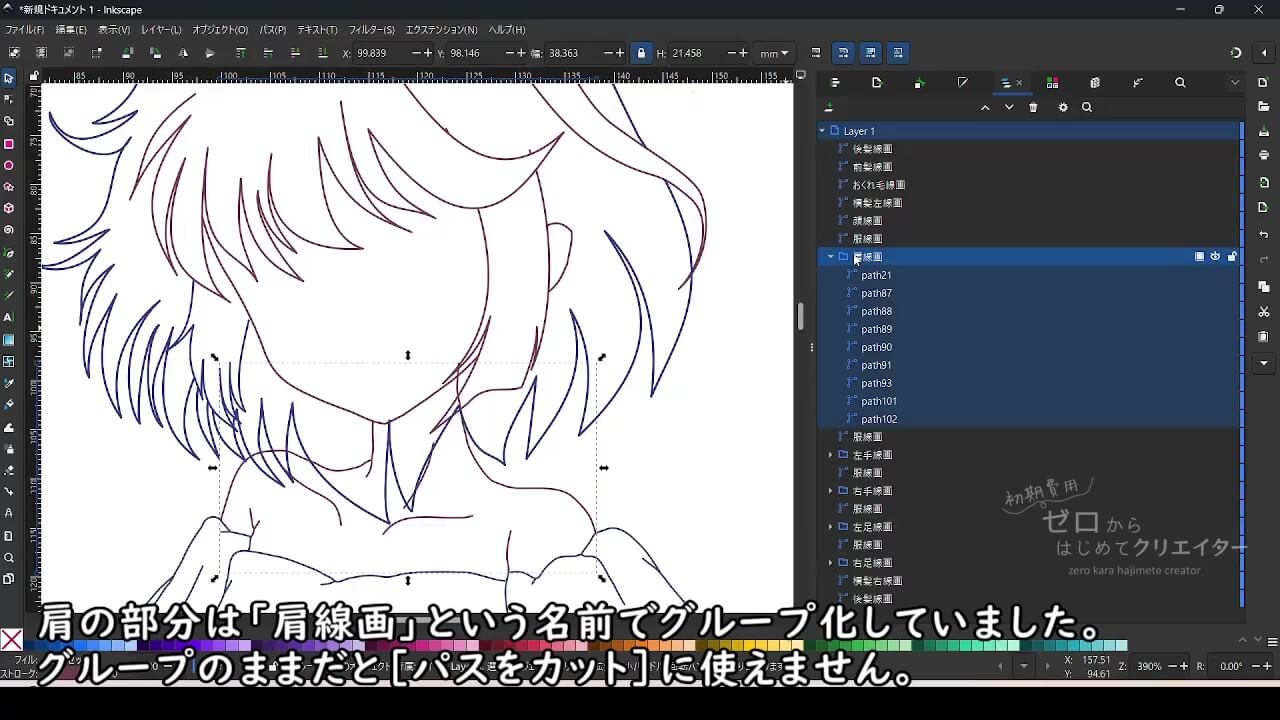Image resolution: width=1280 pixels, height=720 pixels.
Task: Click the Undo arrow icon
Action: coord(1264,235)
